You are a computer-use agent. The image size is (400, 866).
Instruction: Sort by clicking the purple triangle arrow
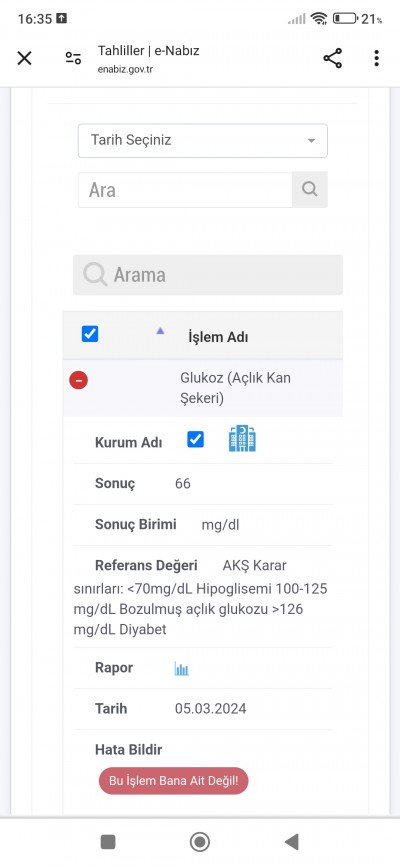(160, 331)
